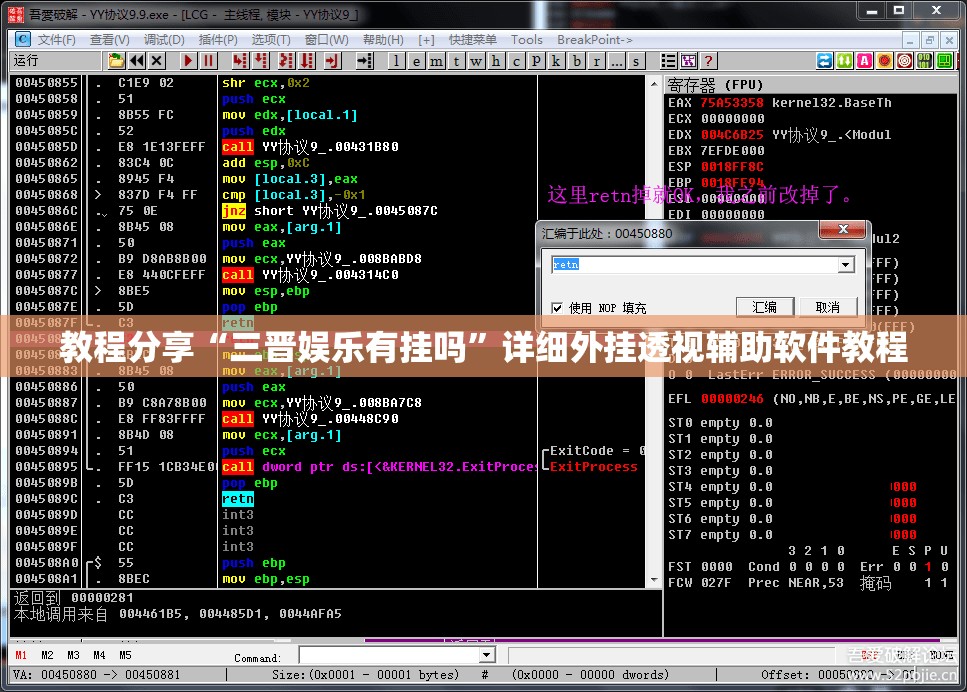The image size is (967, 692).
Task: Open the Memory map via the 'm' button
Action: (436, 60)
